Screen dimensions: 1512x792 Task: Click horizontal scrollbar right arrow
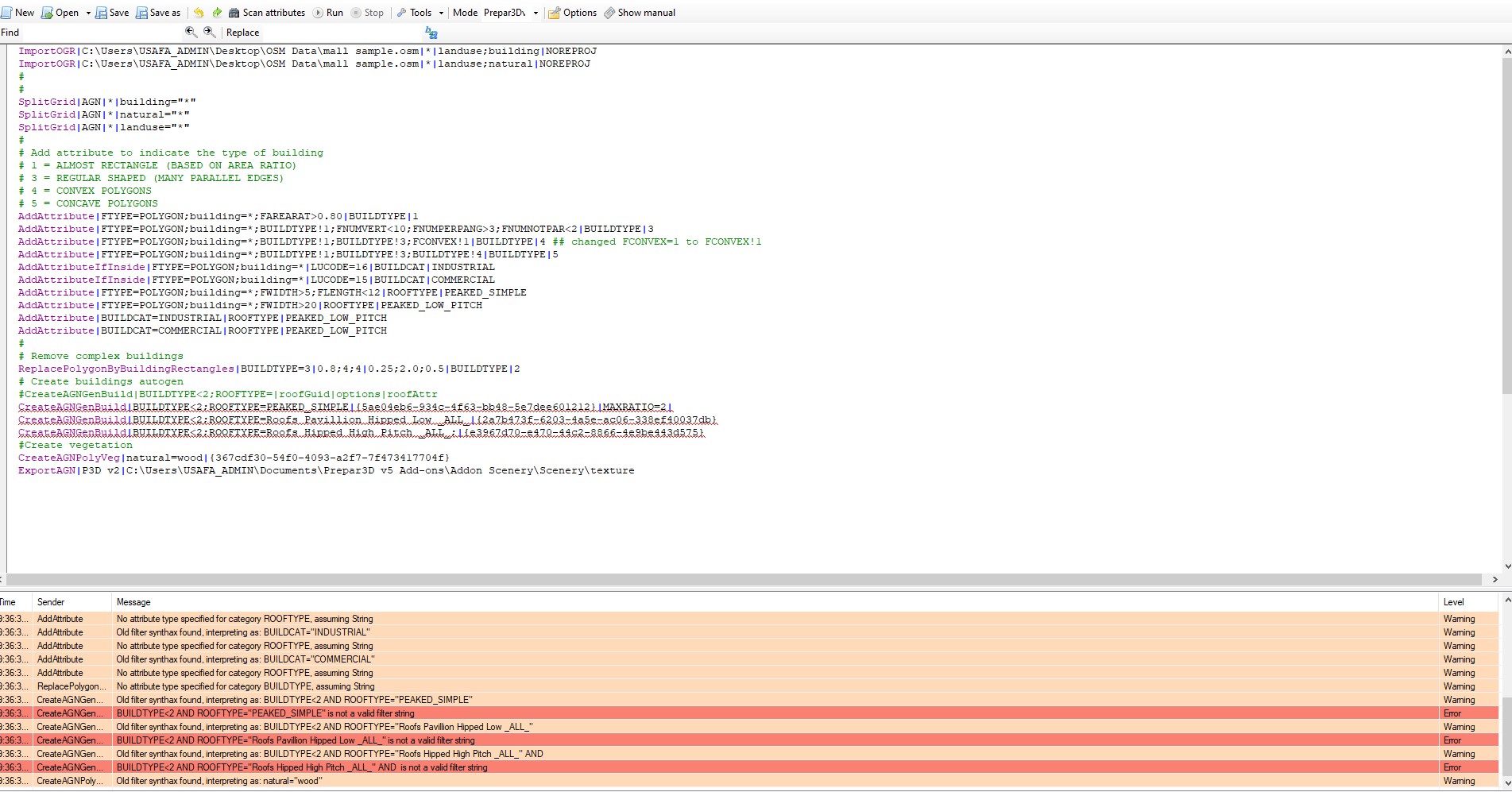click(1495, 580)
